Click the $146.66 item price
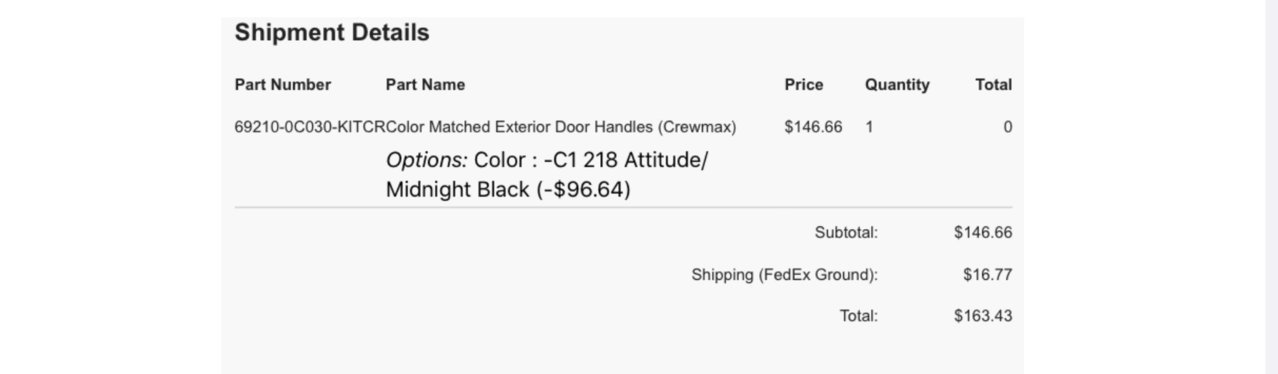 [814, 127]
